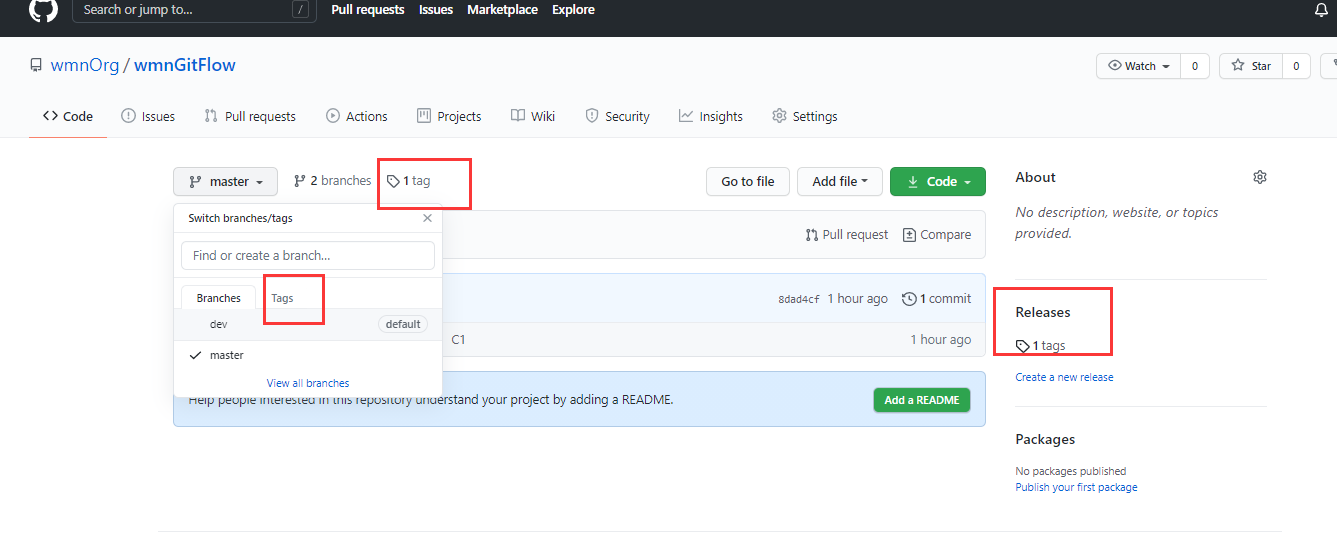
Task: Switch to the Actions tab
Action: (357, 116)
